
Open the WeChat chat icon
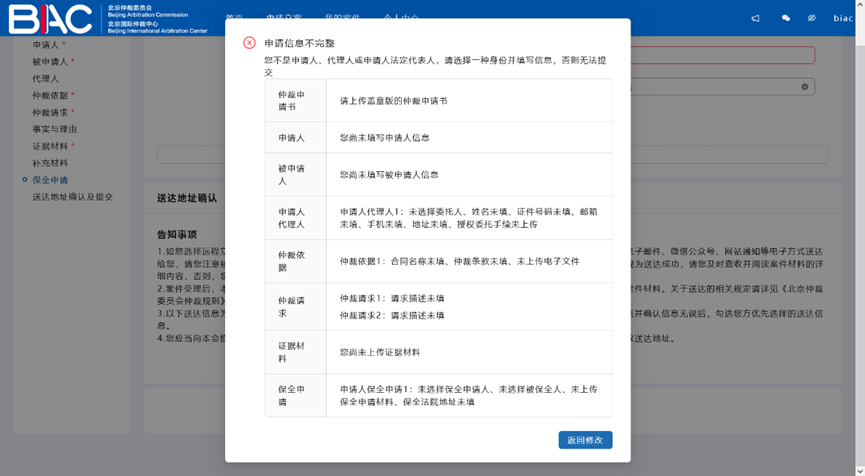coord(785,18)
